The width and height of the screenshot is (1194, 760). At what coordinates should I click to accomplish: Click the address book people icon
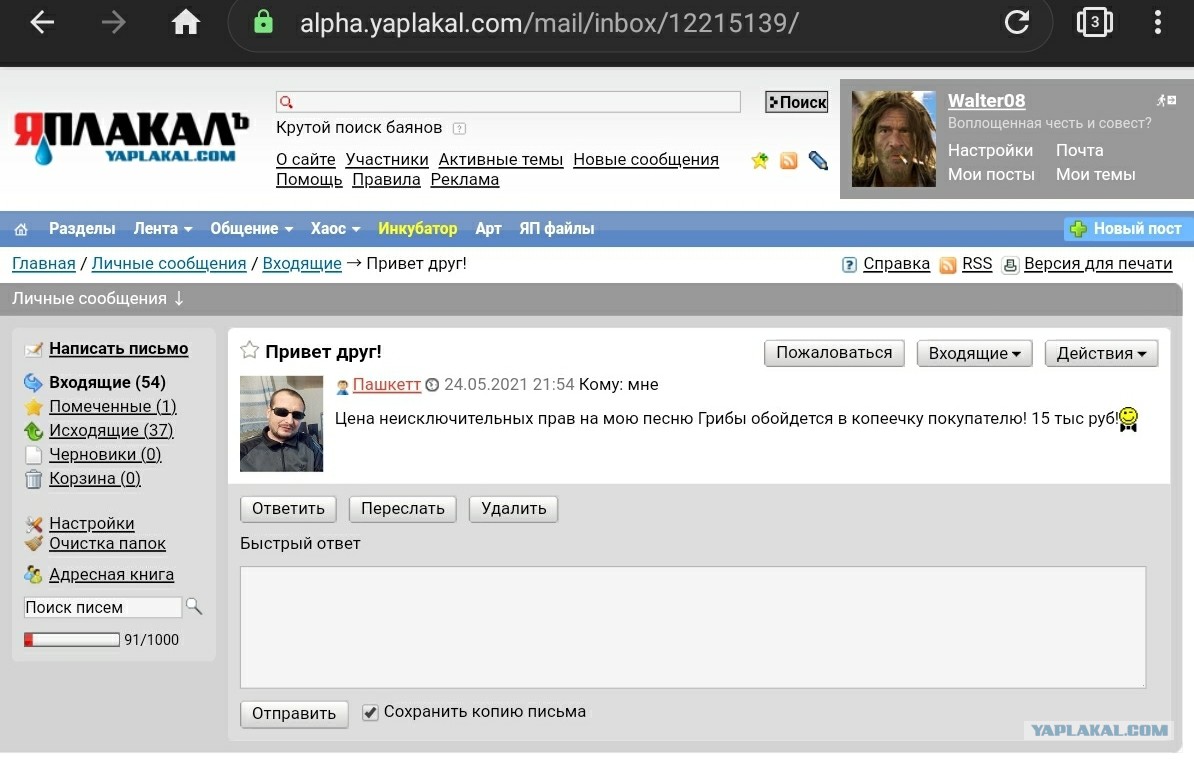coord(33,574)
